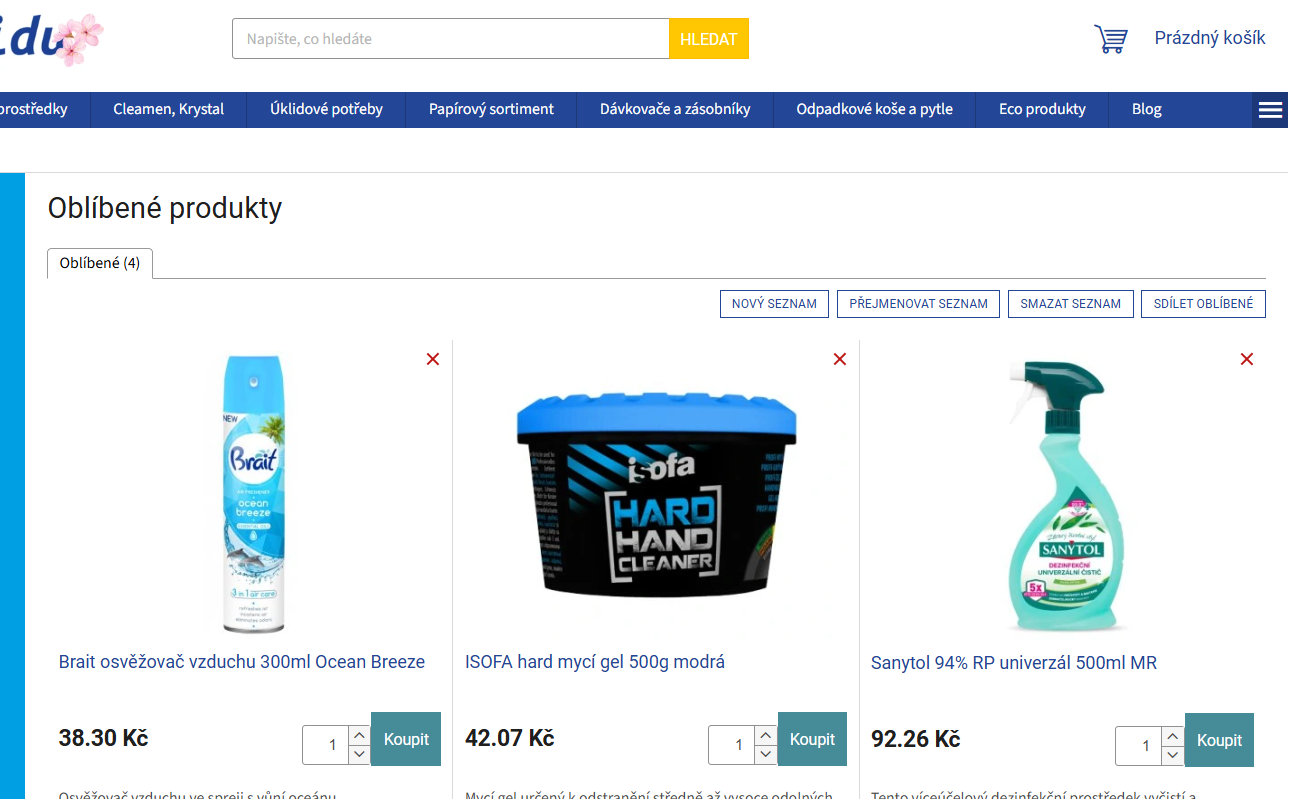Buy the Sanytol cleaner with Koupit

[x=1219, y=740]
